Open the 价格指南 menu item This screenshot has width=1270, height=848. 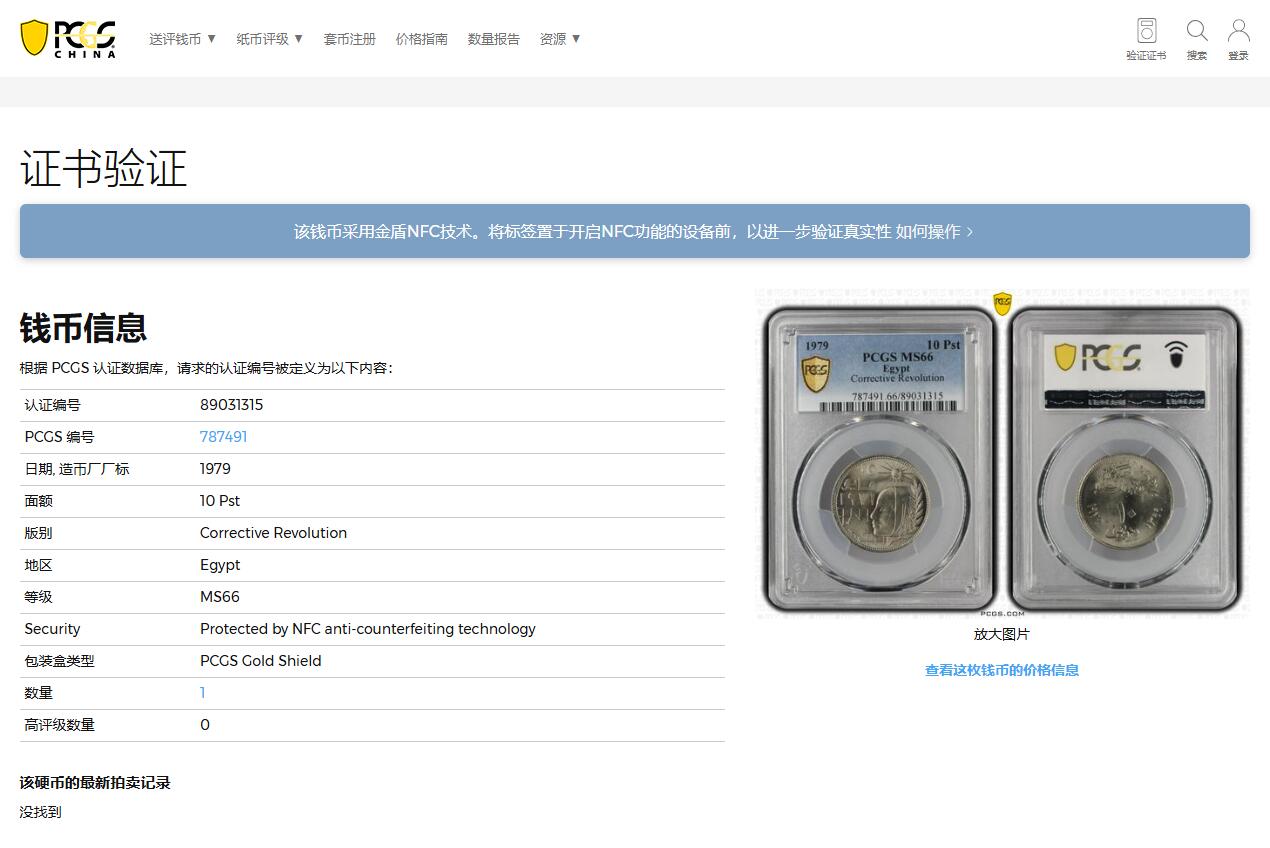422,39
